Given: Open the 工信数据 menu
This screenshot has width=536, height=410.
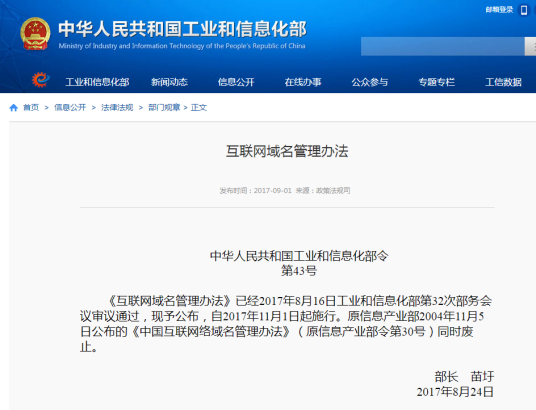Looking at the screenshot, I should pos(504,82).
